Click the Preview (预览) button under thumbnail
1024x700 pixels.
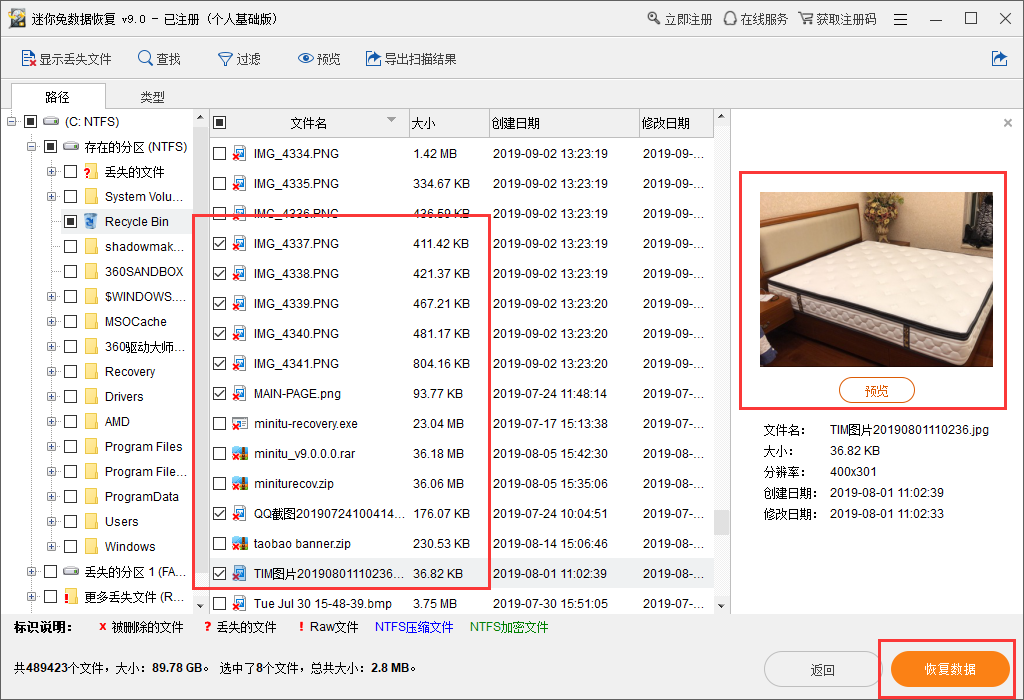[876, 390]
